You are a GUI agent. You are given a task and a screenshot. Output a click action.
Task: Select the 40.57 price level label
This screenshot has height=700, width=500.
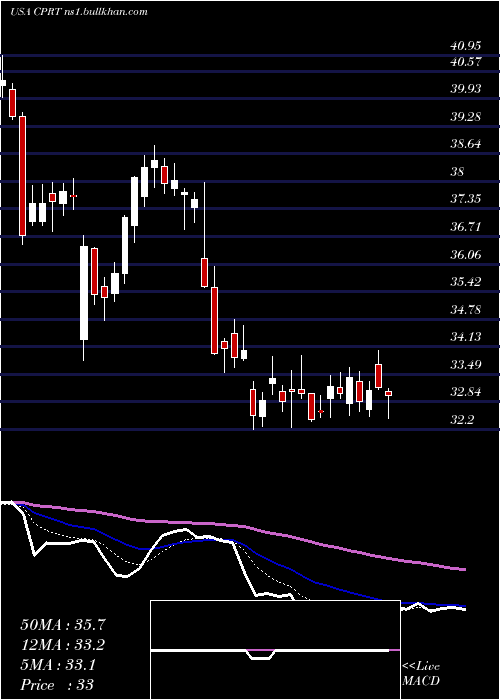465,62
